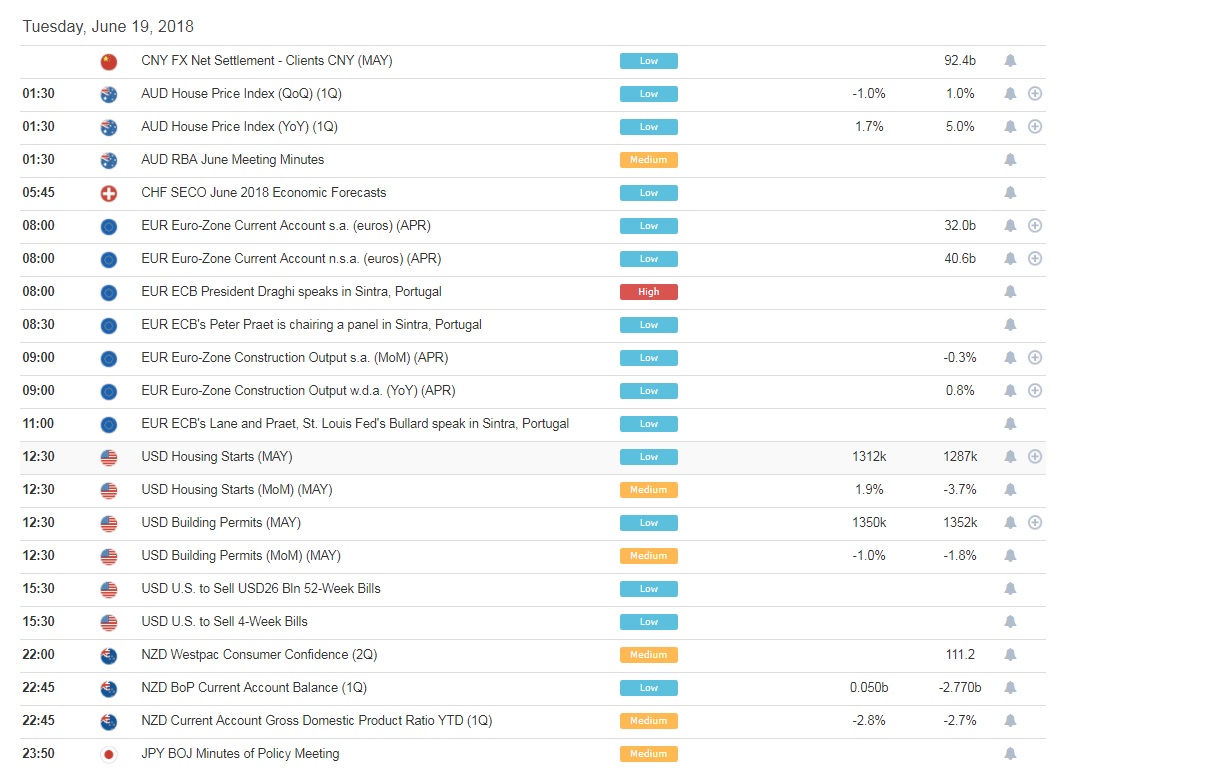1205x781 pixels.
Task: Expand details for AUD House Price Index (QoQ)
Action: (1035, 94)
